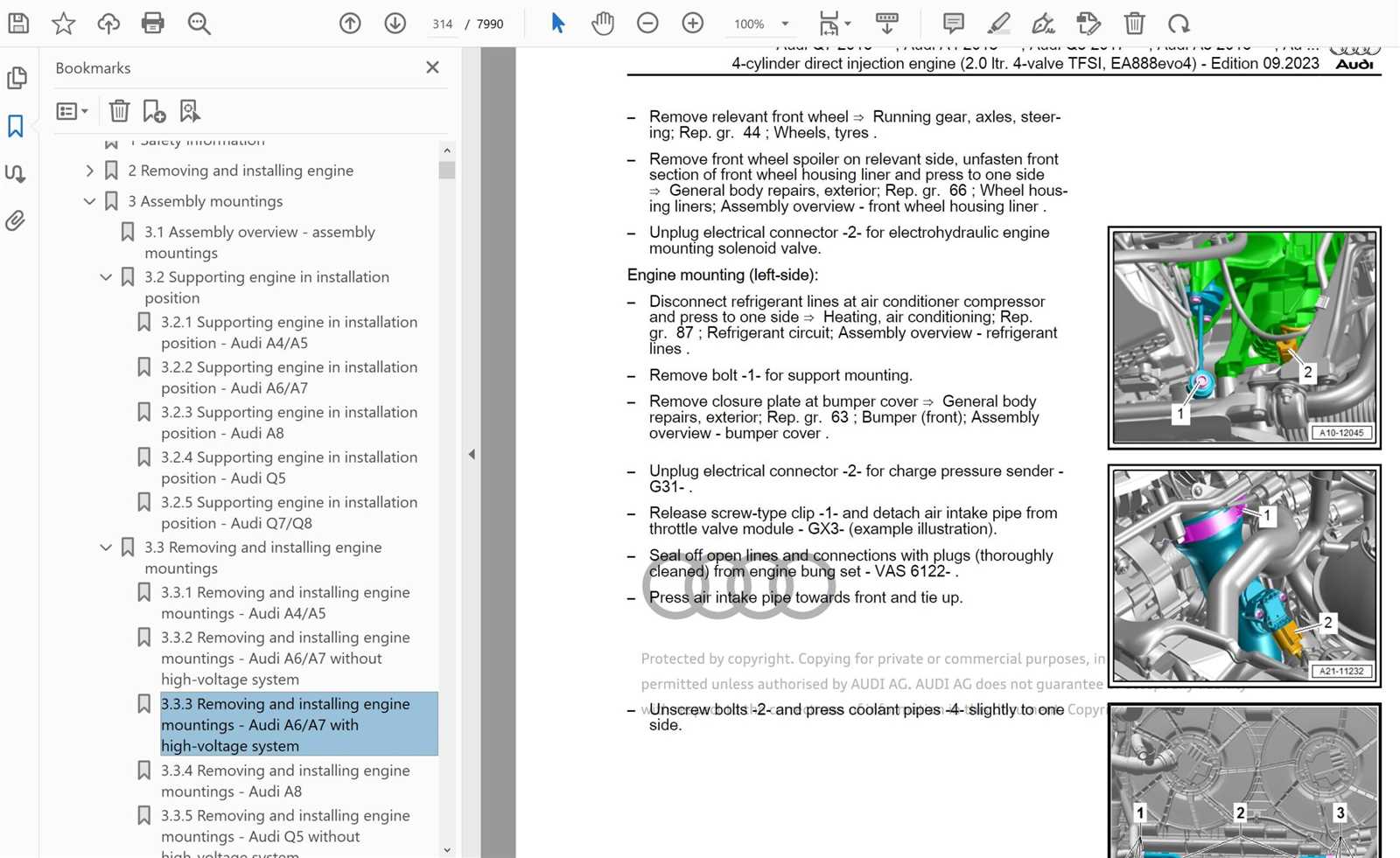
Task: Save the PDF file
Action: point(18,24)
